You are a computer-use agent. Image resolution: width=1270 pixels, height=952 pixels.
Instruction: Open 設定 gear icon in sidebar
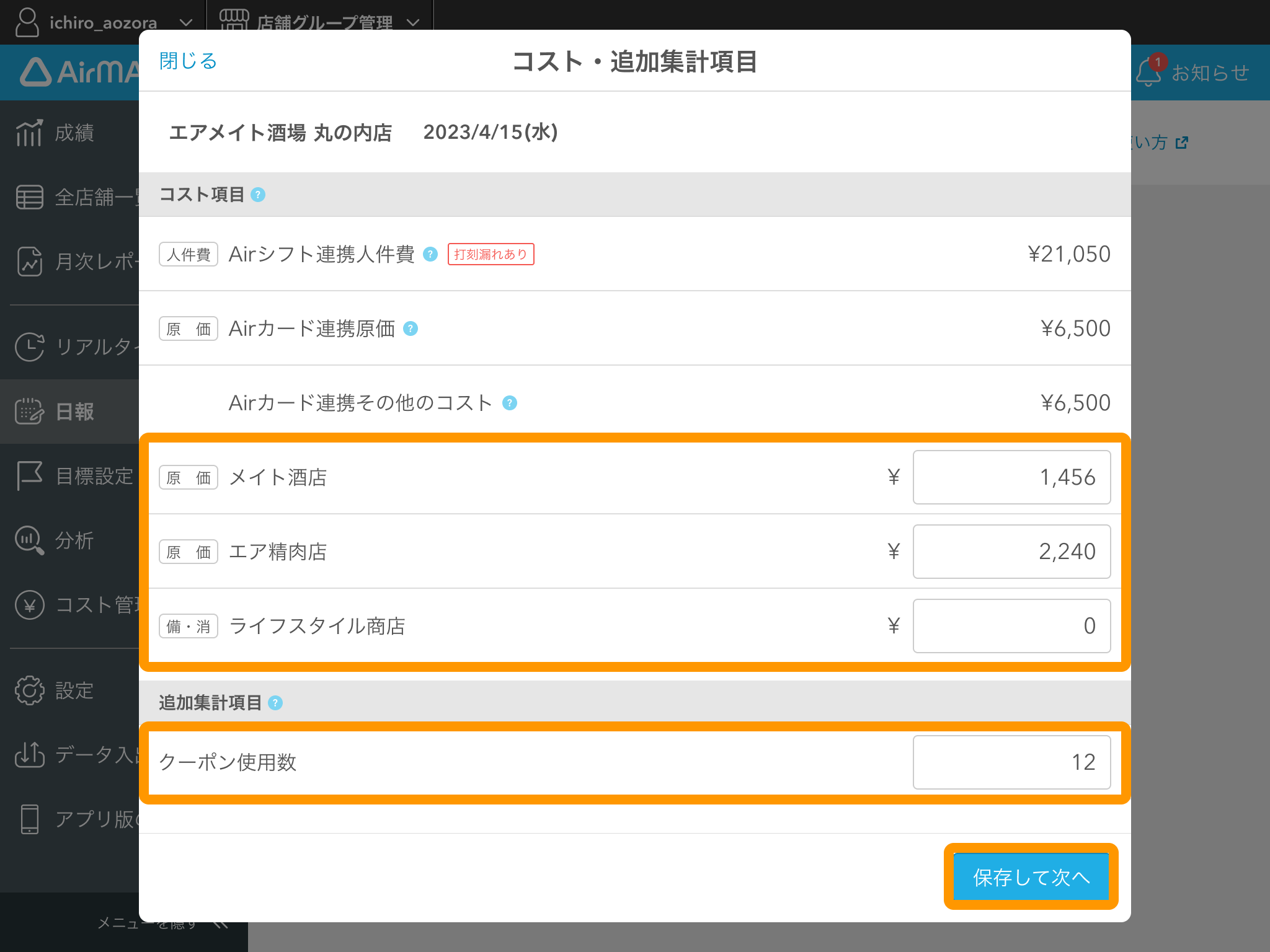click(x=29, y=690)
